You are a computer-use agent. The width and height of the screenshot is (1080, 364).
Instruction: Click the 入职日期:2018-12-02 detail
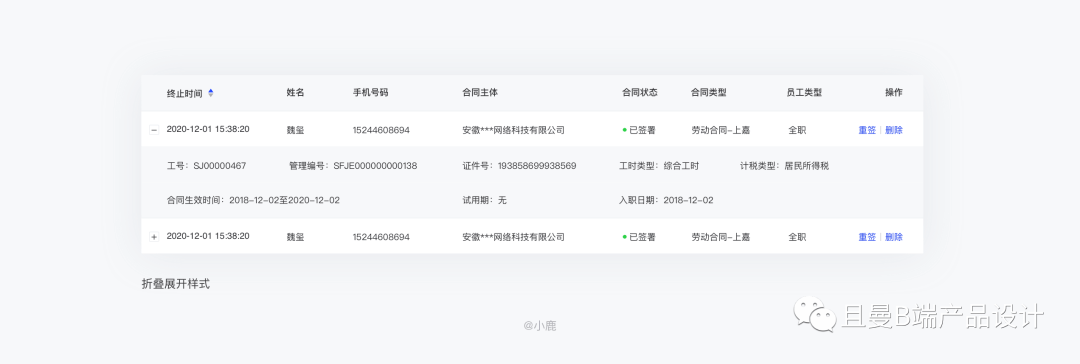[x=666, y=200]
